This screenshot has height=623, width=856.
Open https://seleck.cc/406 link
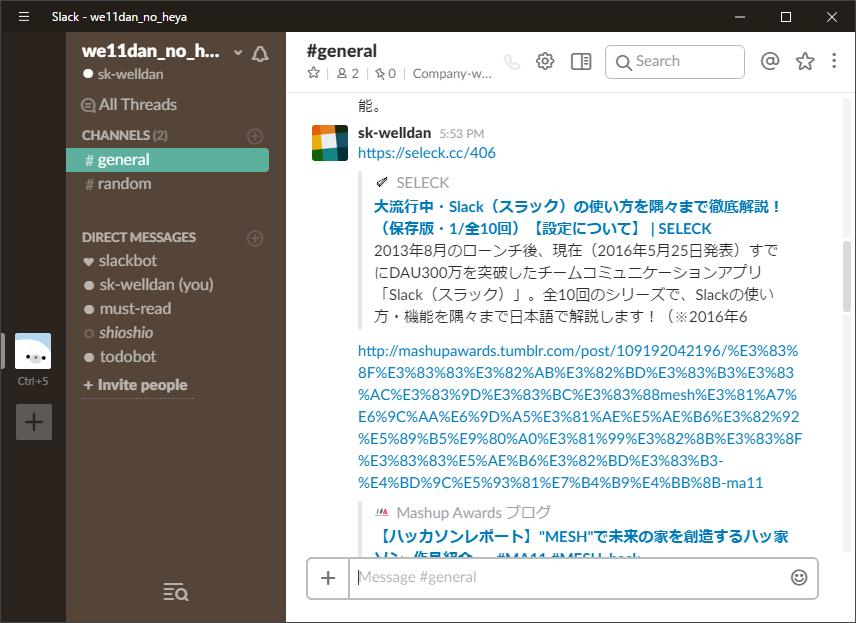tap(427, 153)
